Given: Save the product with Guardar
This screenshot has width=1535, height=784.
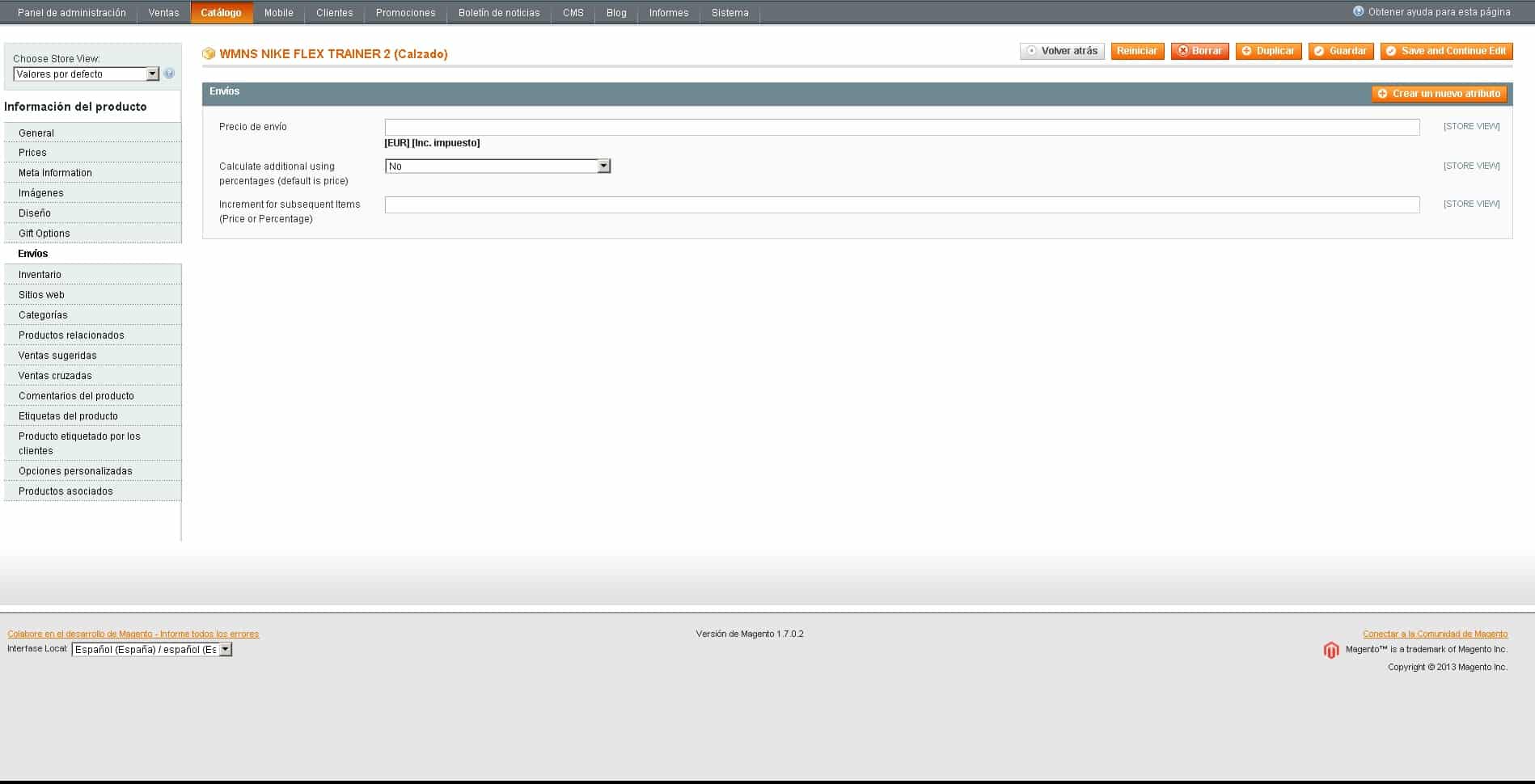Looking at the screenshot, I should tap(1340, 51).
